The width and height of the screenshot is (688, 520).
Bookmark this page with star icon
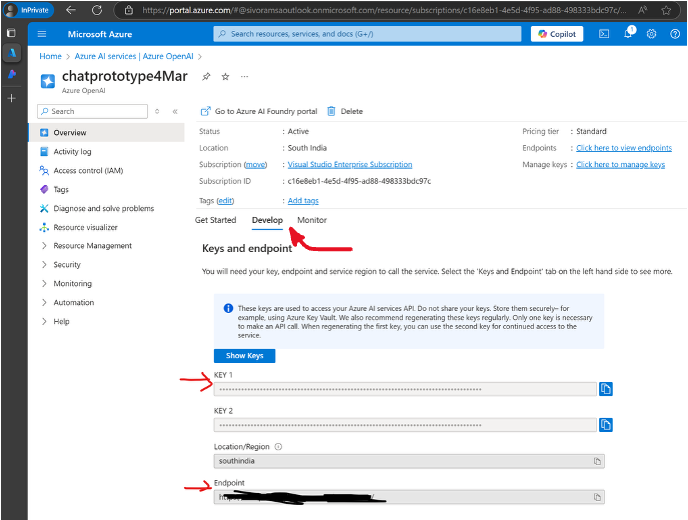666,10
